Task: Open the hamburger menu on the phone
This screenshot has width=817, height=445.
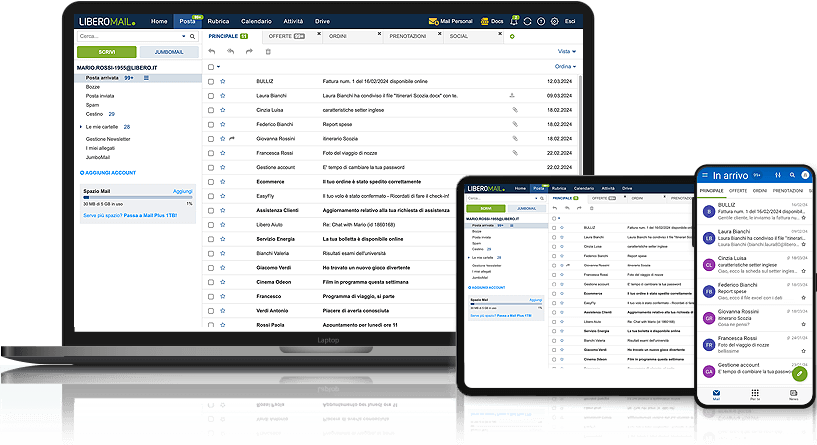Action: pyautogui.click(x=703, y=175)
